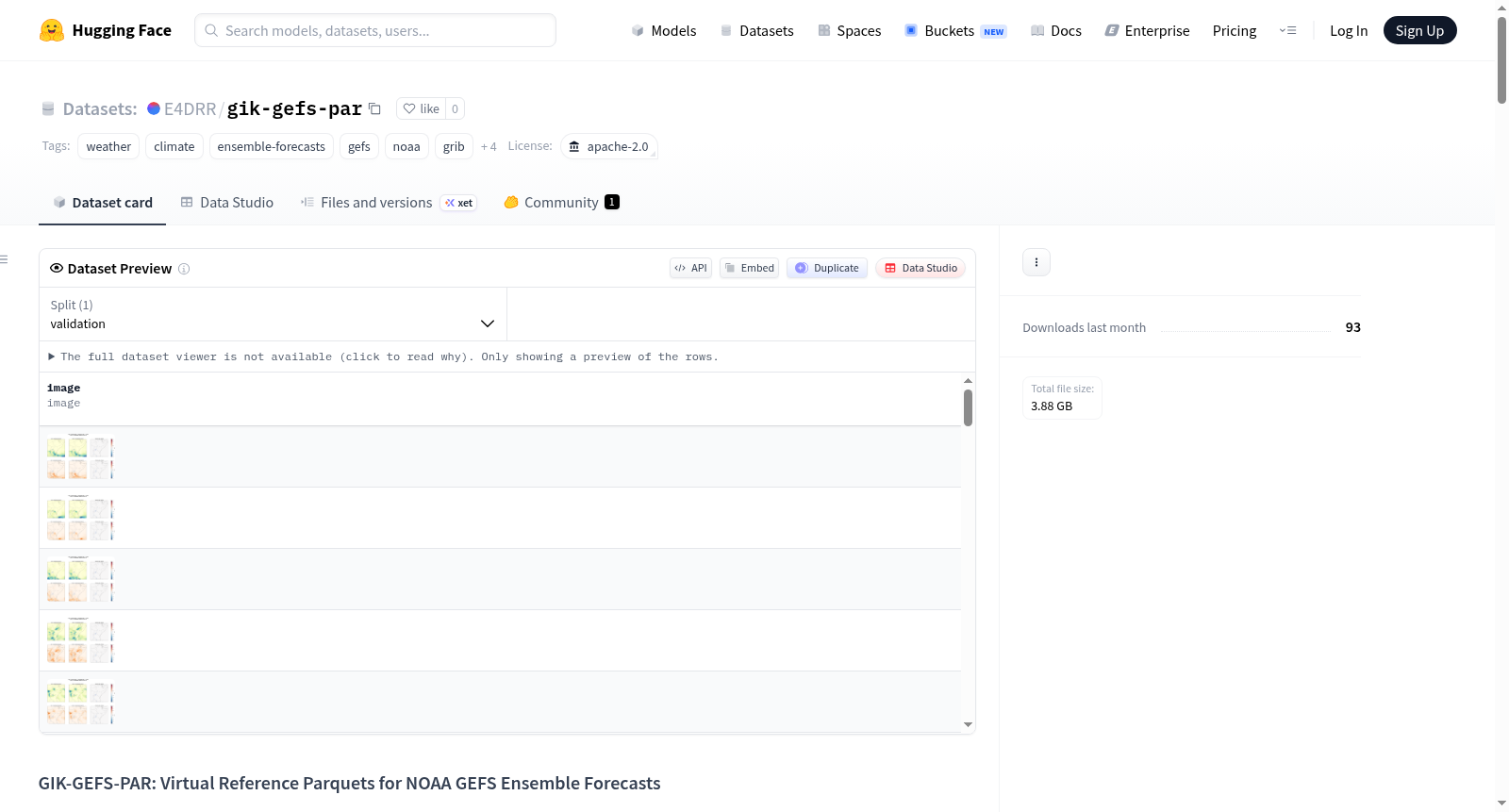Screen dimensions: 1509x812
Task: Click the GIK-GEFS-PAR heading text
Action: coord(349,783)
